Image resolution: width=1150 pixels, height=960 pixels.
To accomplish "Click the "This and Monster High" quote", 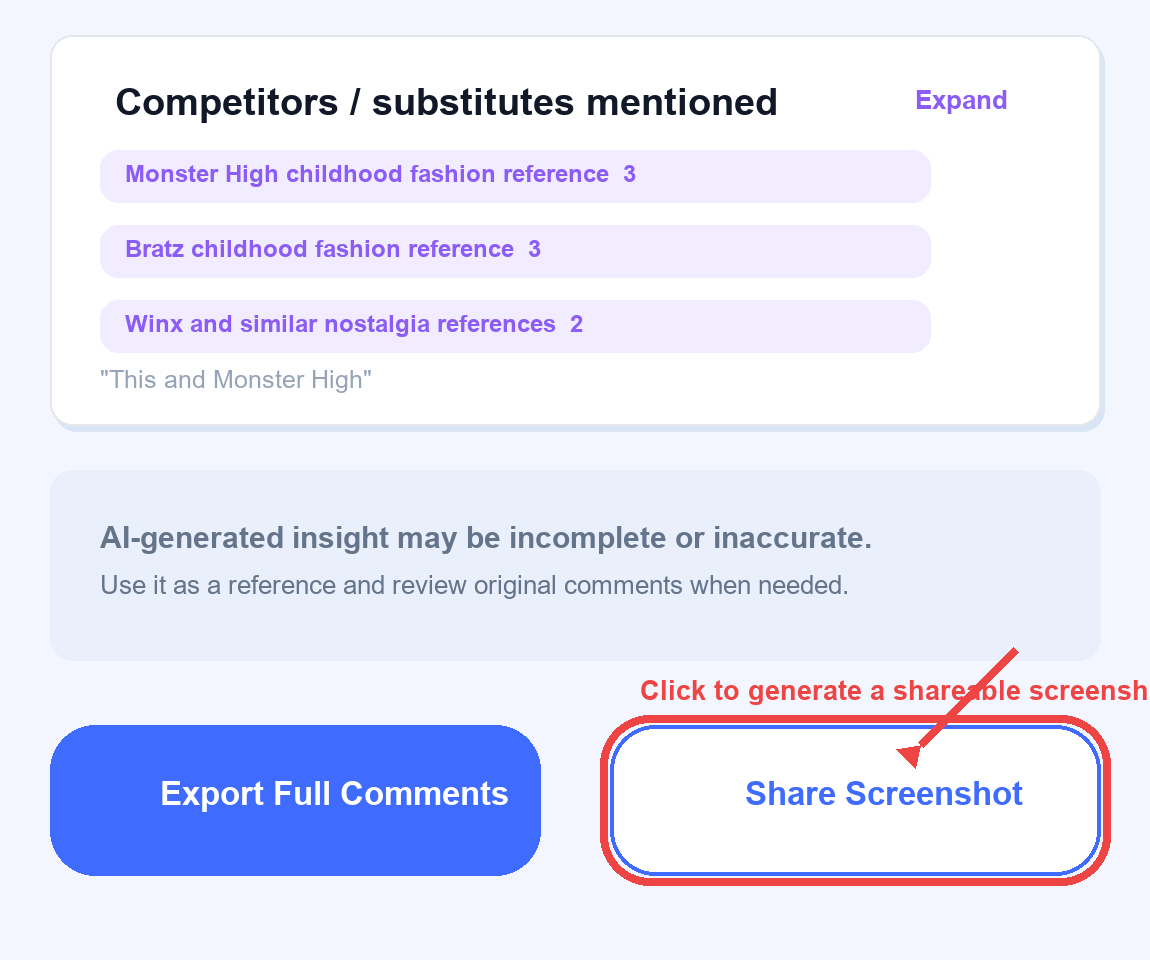I will [235, 380].
